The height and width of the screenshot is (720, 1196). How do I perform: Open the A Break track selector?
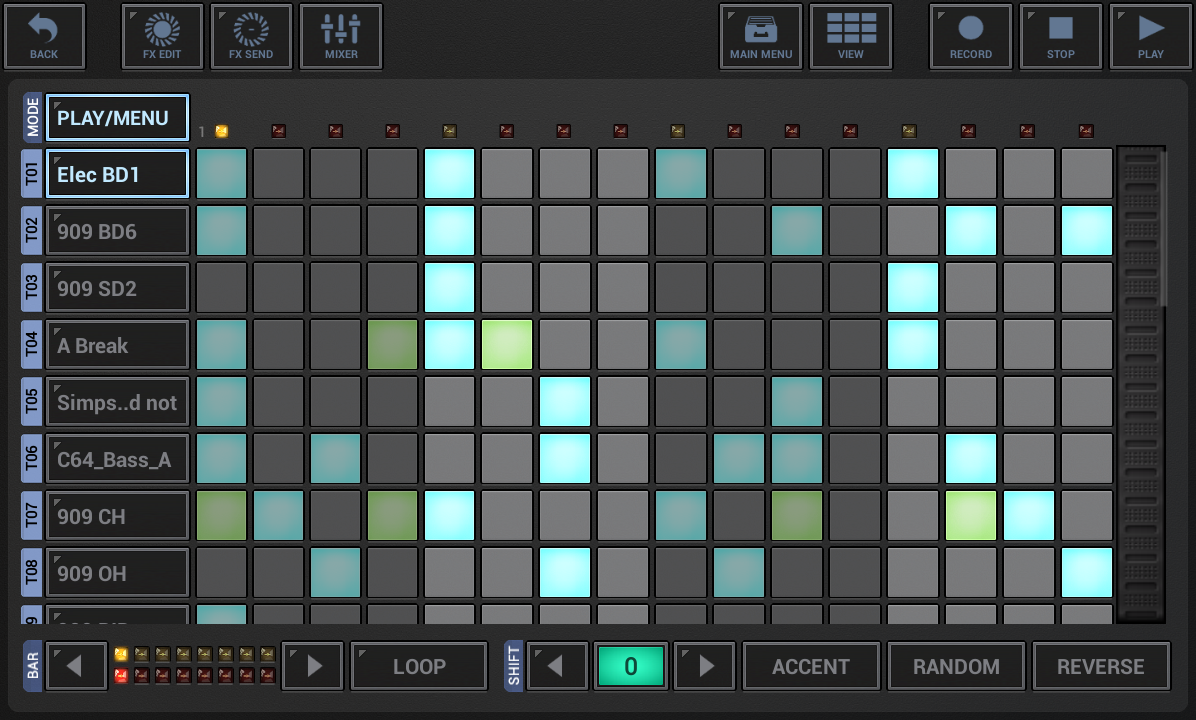[117, 345]
